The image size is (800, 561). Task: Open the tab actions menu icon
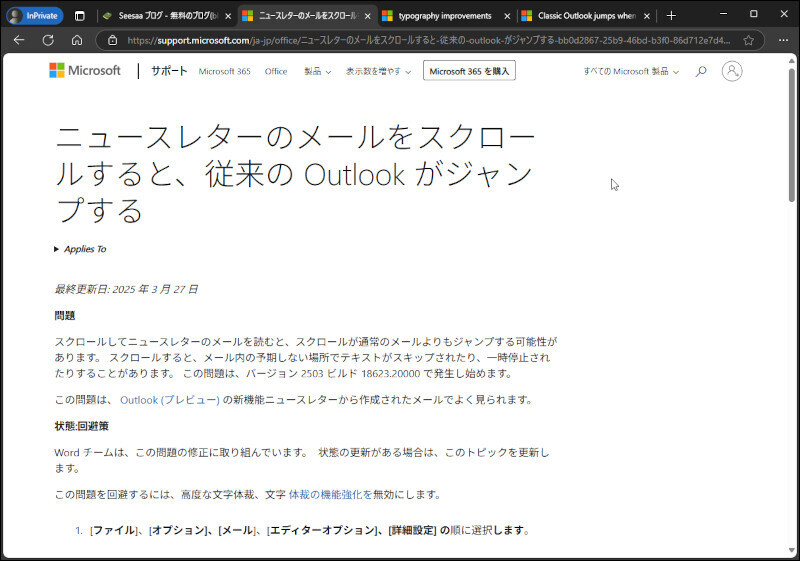pos(80,16)
